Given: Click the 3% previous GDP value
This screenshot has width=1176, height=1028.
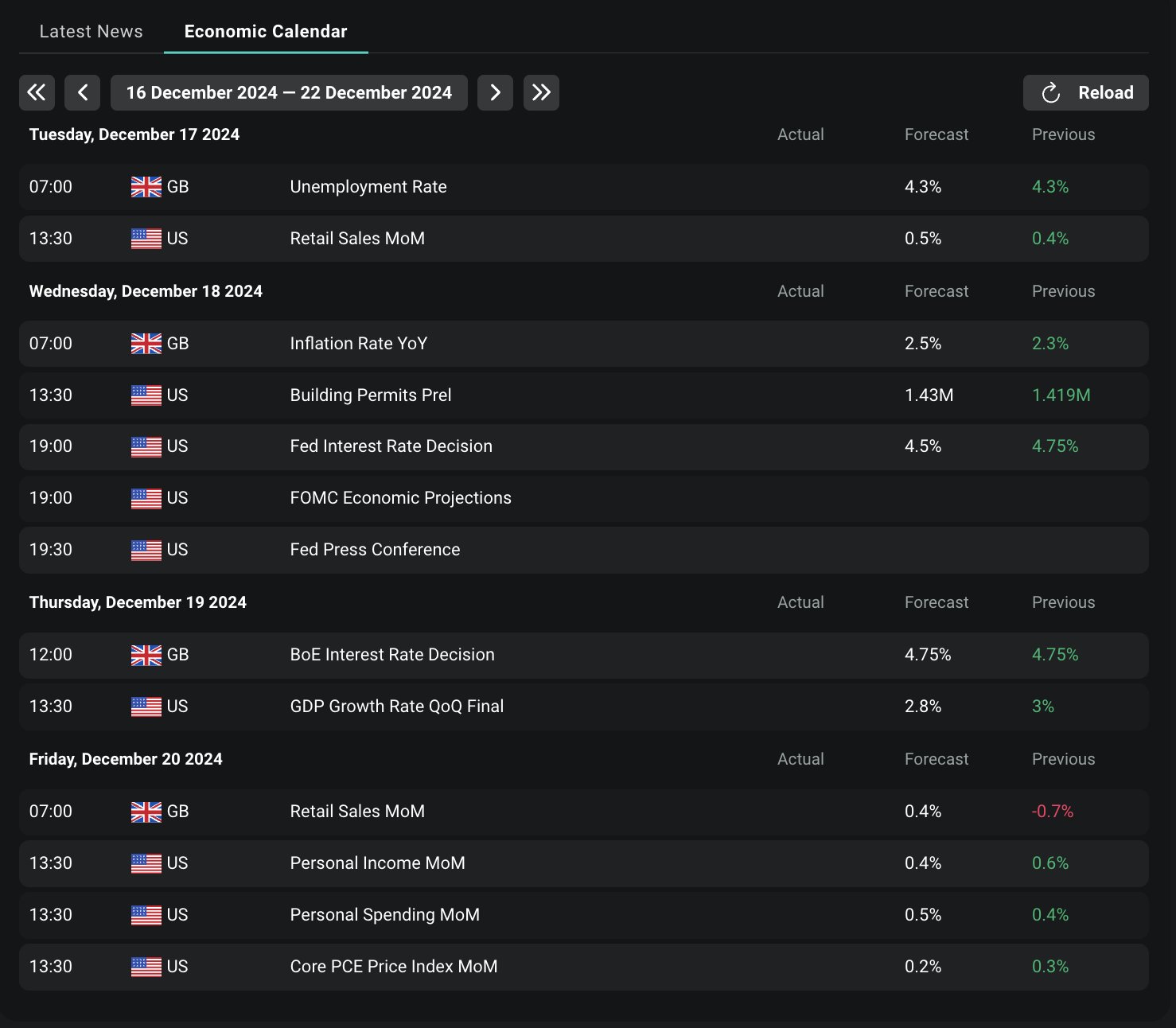Looking at the screenshot, I should pyautogui.click(x=1043, y=707).
